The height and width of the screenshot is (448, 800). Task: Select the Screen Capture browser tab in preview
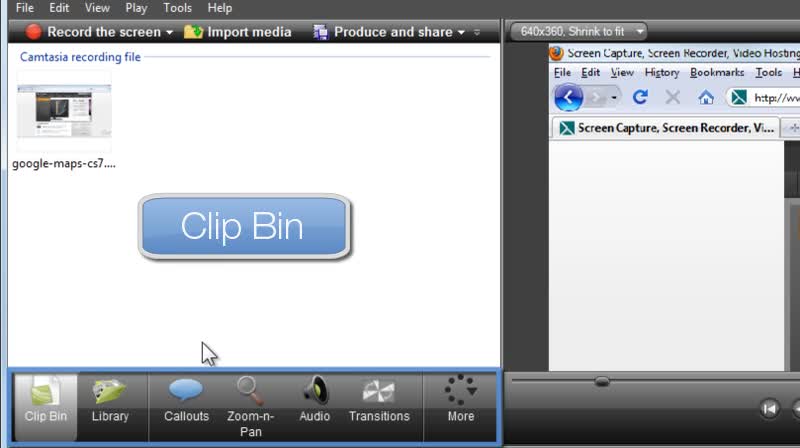[x=666, y=128]
